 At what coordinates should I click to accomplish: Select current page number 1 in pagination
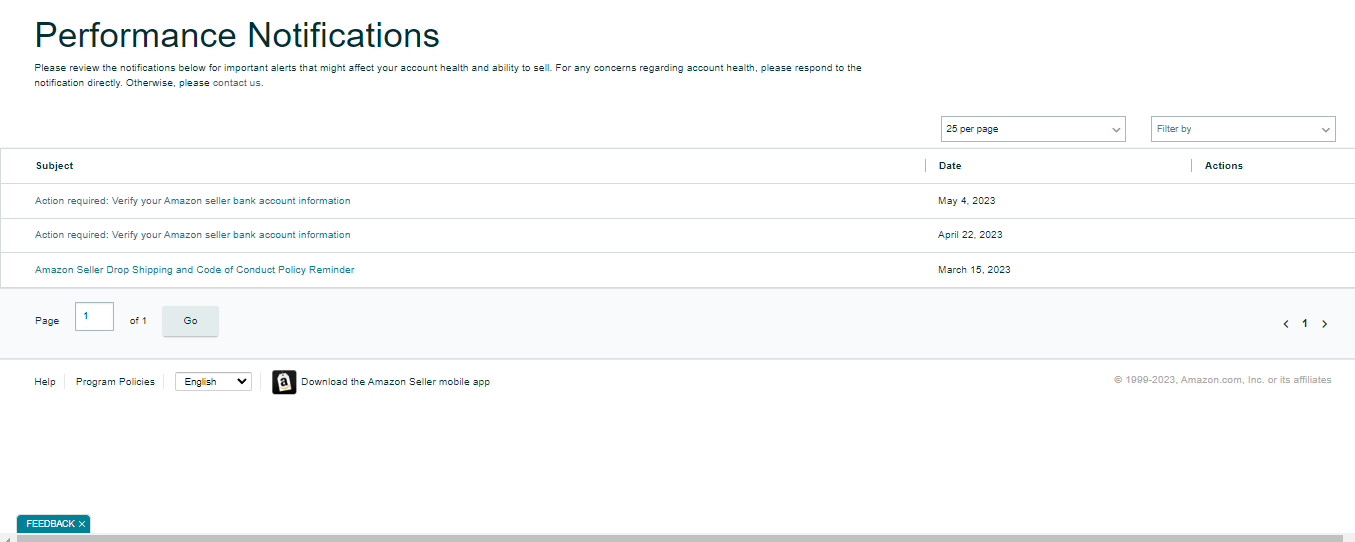1305,324
